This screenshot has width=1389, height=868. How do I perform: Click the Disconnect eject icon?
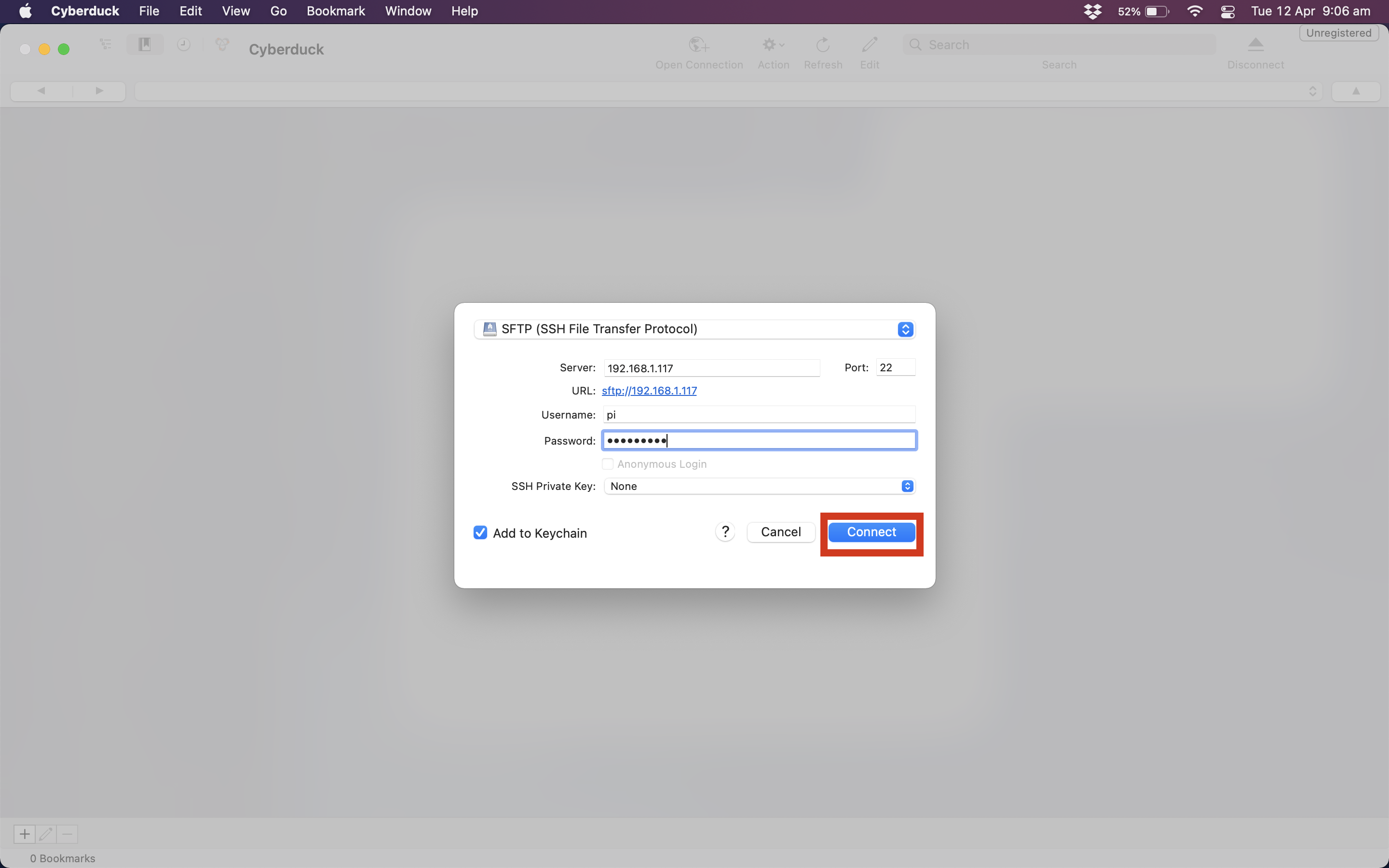point(1255,45)
